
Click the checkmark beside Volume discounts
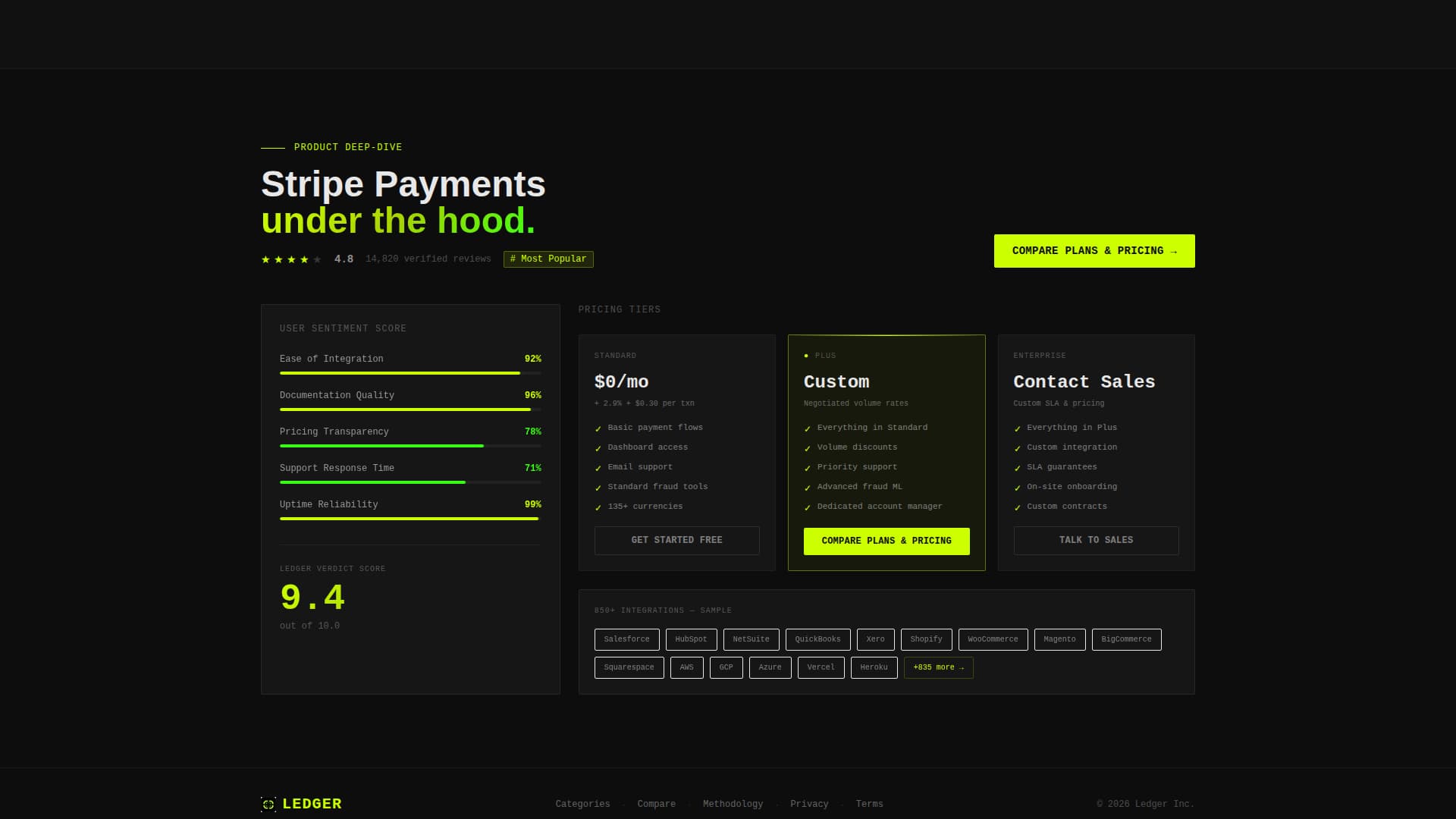(808, 448)
